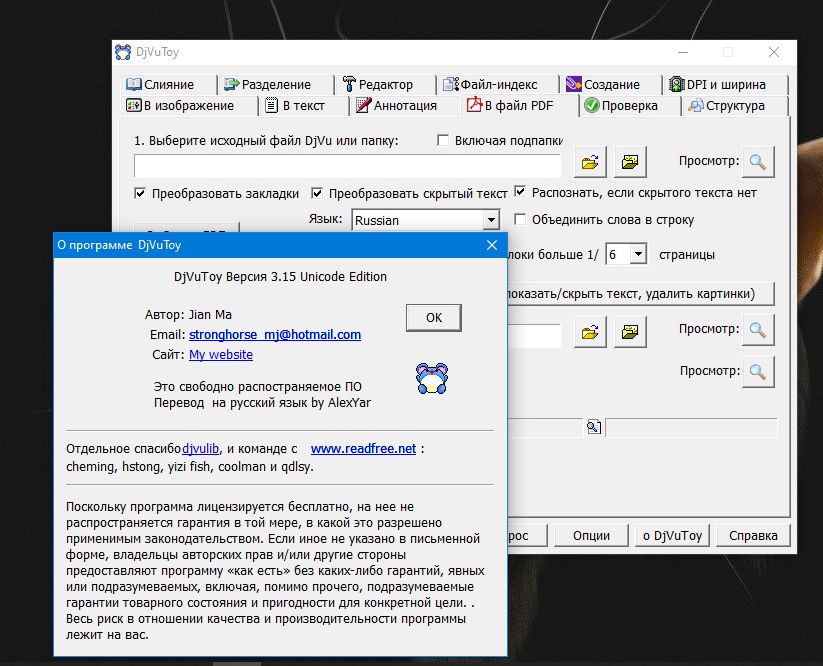The width and height of the screenshot is (823, 666).
Task: Click the top Просмотр magnifier icon
Action: 757,162
